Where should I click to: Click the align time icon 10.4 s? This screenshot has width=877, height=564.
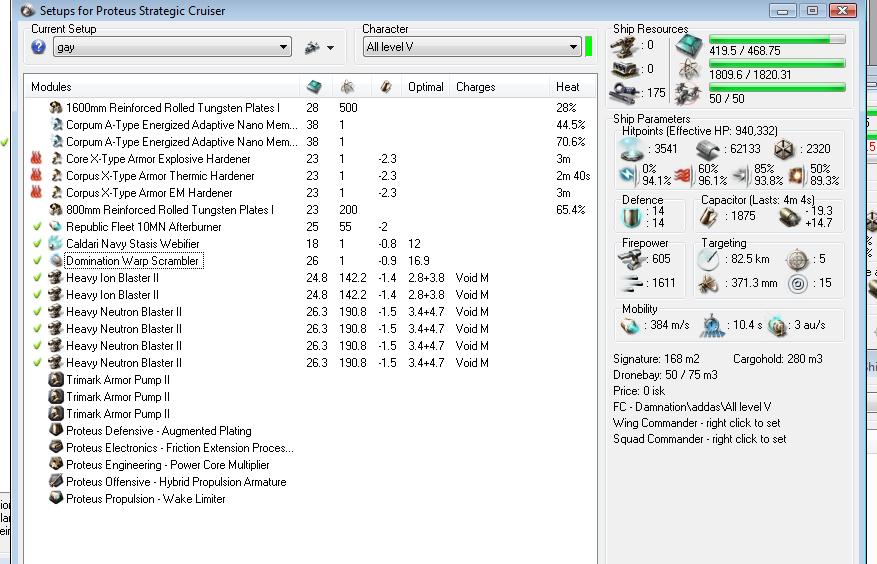pos(712,325)
